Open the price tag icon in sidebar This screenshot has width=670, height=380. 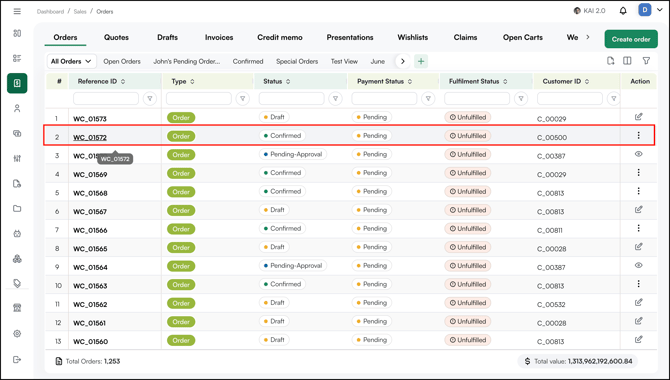pos(17,283)
